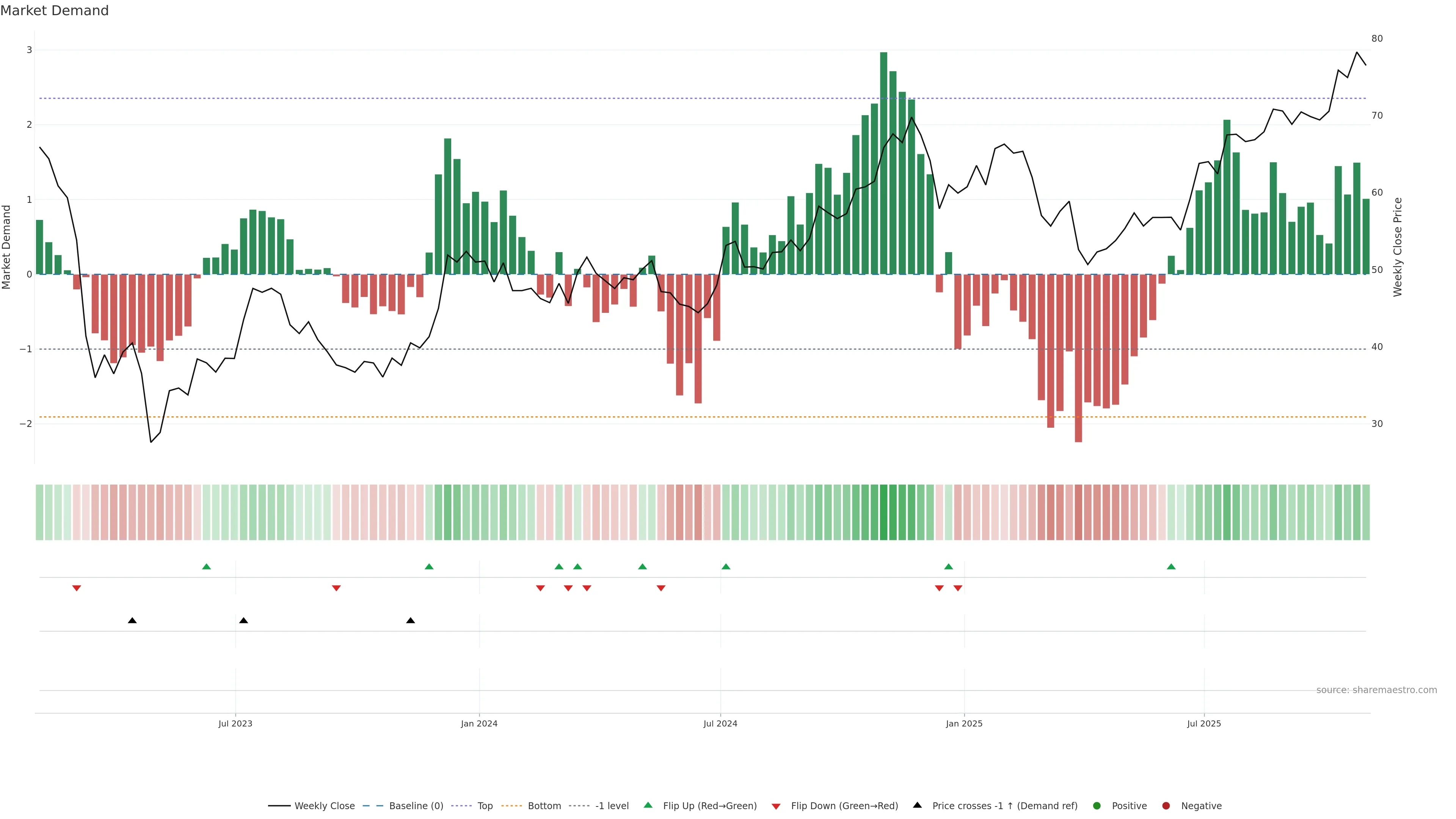Toggle the -1 level legend entry
The width and height of the screenshot is (1456, 819).
612,805
